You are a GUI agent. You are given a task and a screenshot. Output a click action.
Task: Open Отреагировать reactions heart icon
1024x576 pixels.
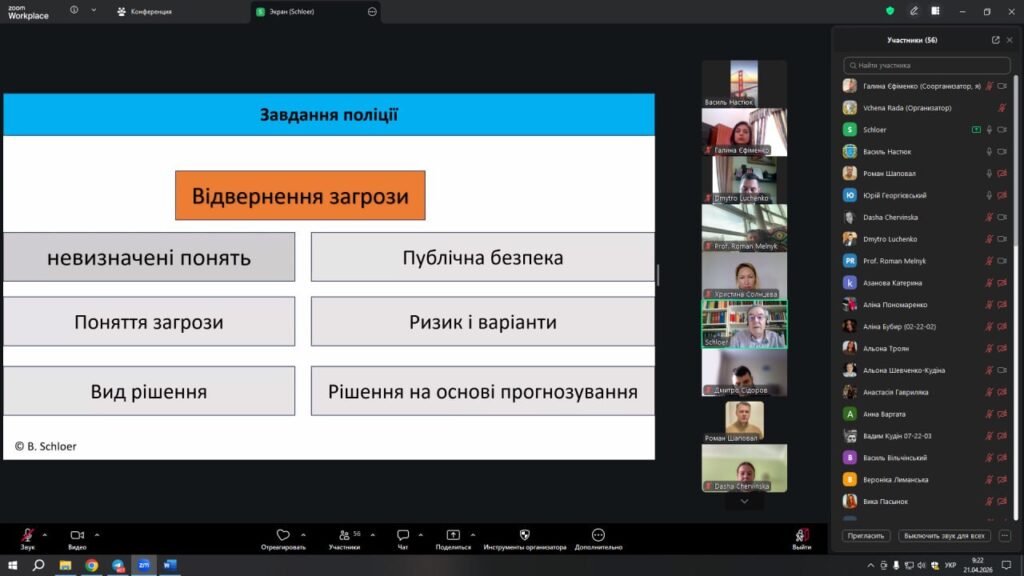click(x=283, y=535)
